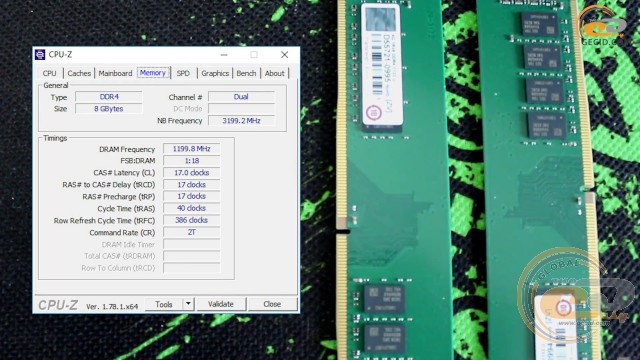The height and width of the screenshot is (360, 640).
Task: Click the NB Frequency label
Action: [x=180, y=121]
